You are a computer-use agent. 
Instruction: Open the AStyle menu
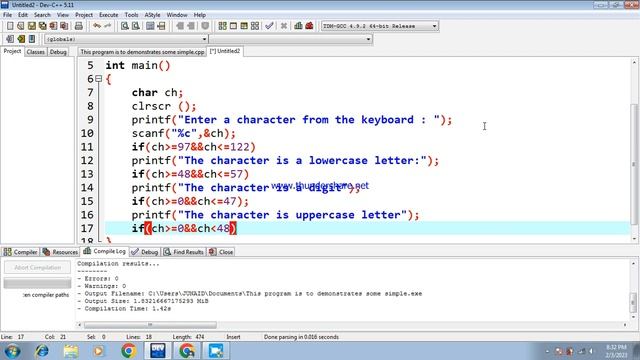tap(152, 15)
